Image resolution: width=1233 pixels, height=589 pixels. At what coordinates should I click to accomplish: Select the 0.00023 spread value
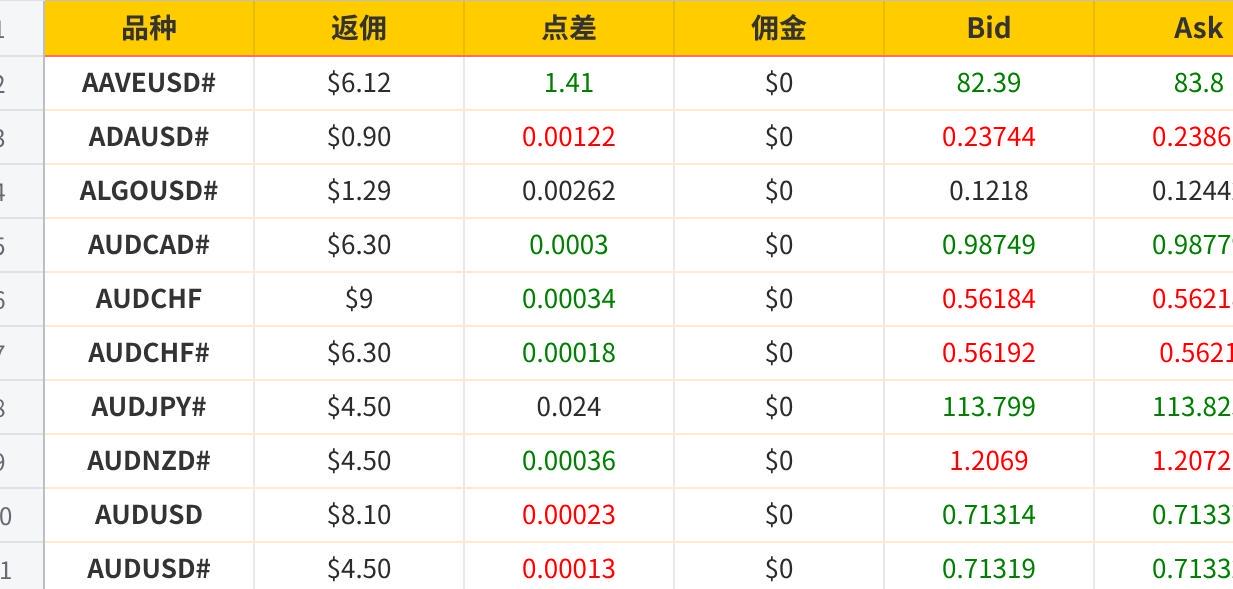pos(569,515)
